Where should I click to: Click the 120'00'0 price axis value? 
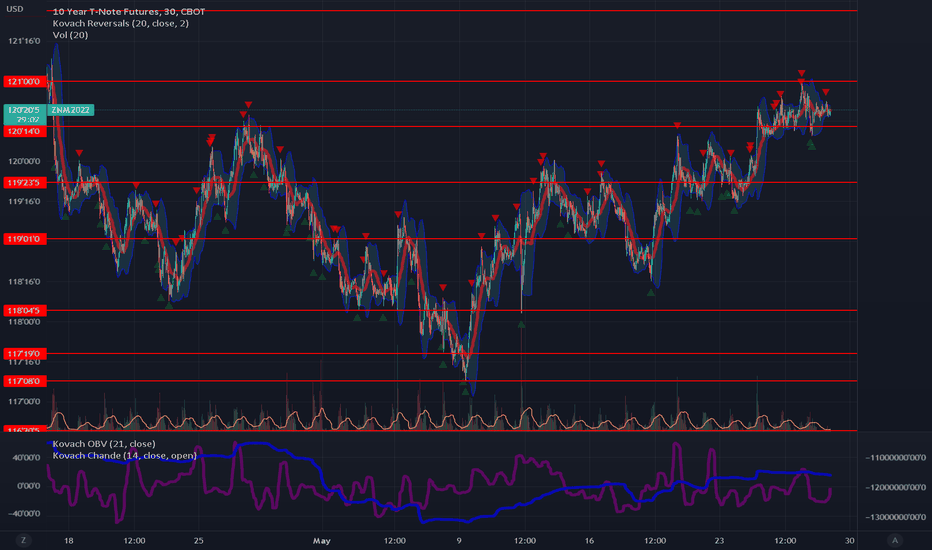[24, 161]
